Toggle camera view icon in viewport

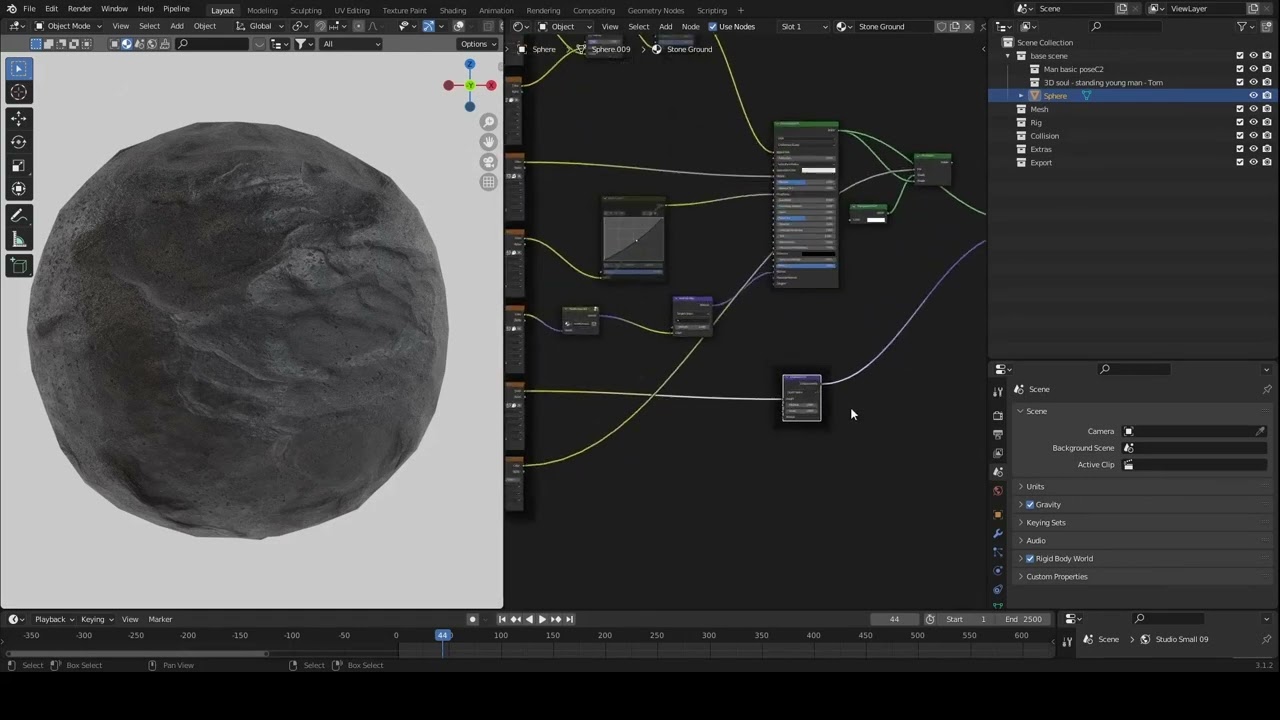(x=488, y=162)
